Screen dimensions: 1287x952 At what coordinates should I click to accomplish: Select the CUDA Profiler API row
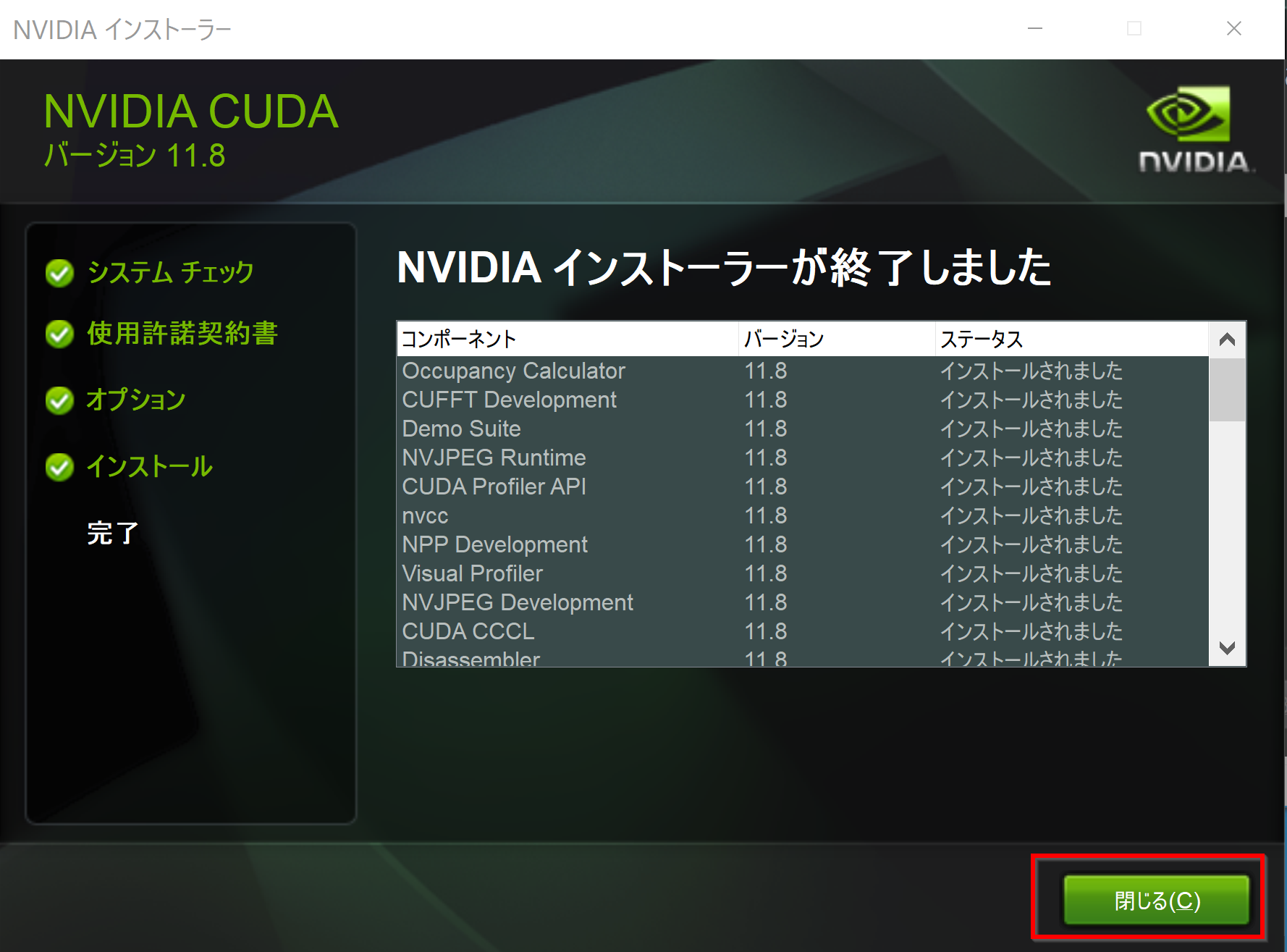click(x=803, y=486)
